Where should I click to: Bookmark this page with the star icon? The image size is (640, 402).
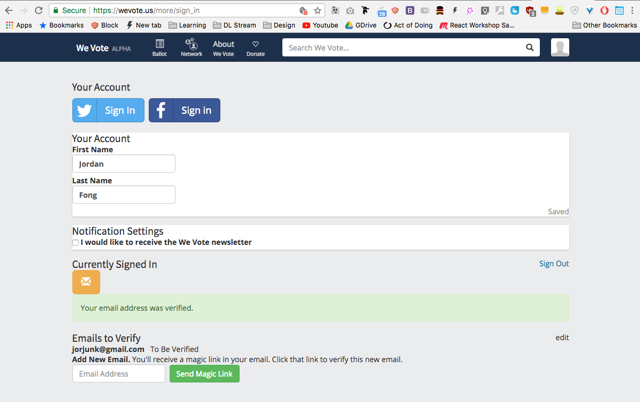tap(317, 11)
